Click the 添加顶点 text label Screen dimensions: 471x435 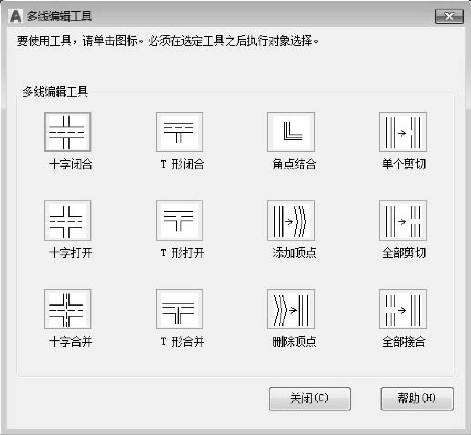pyautogui.click(x=294, y=253)
